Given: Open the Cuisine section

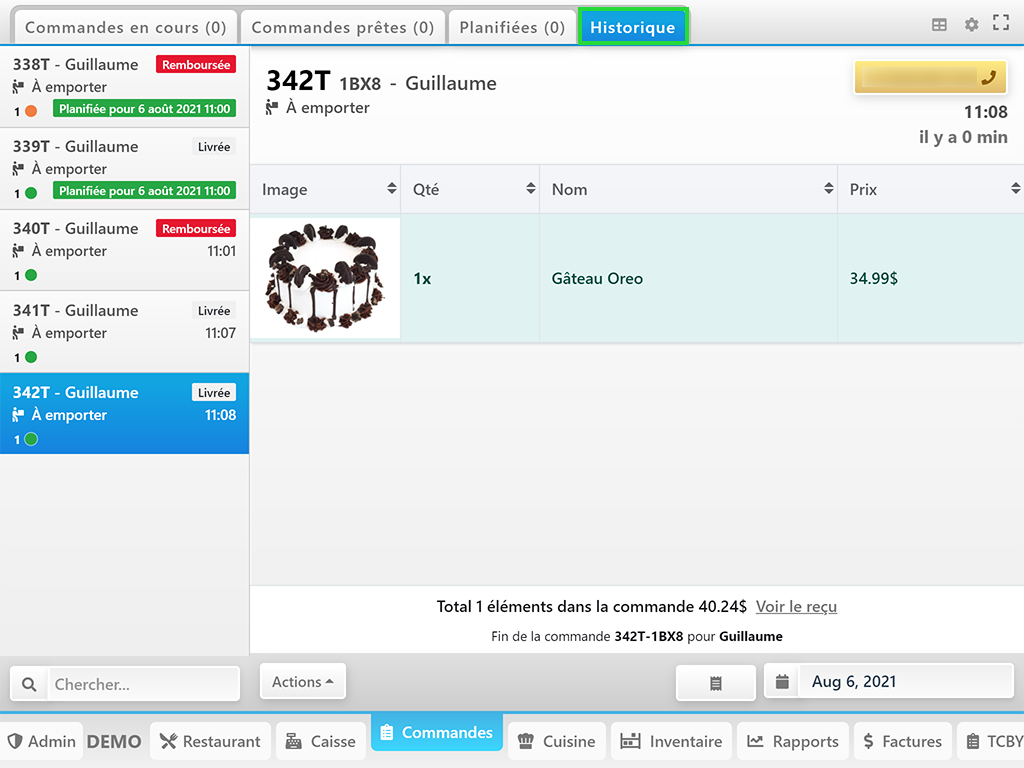Looking at the screenshot, I should pos(557,741).
